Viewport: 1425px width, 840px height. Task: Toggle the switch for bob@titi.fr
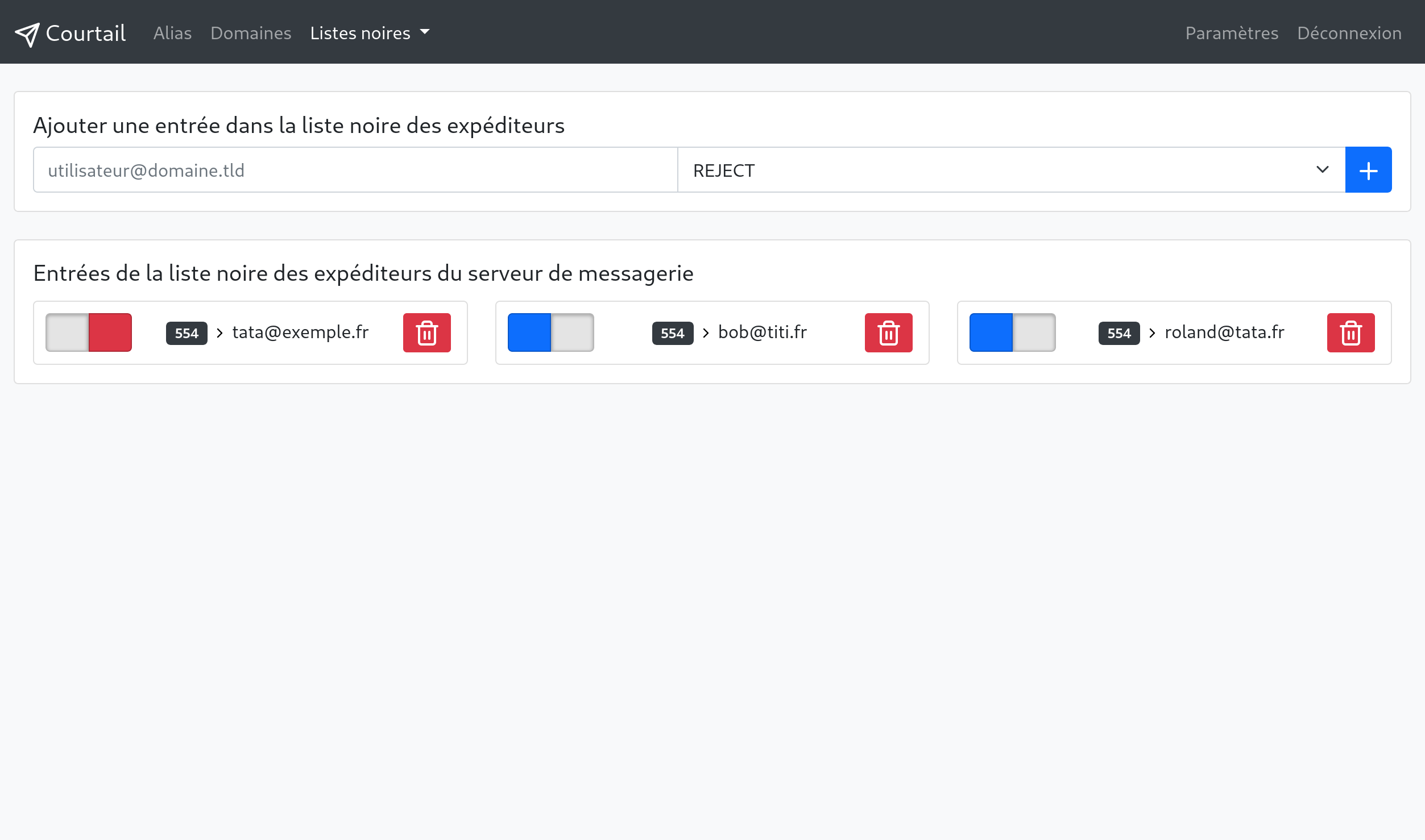(550, 332)
